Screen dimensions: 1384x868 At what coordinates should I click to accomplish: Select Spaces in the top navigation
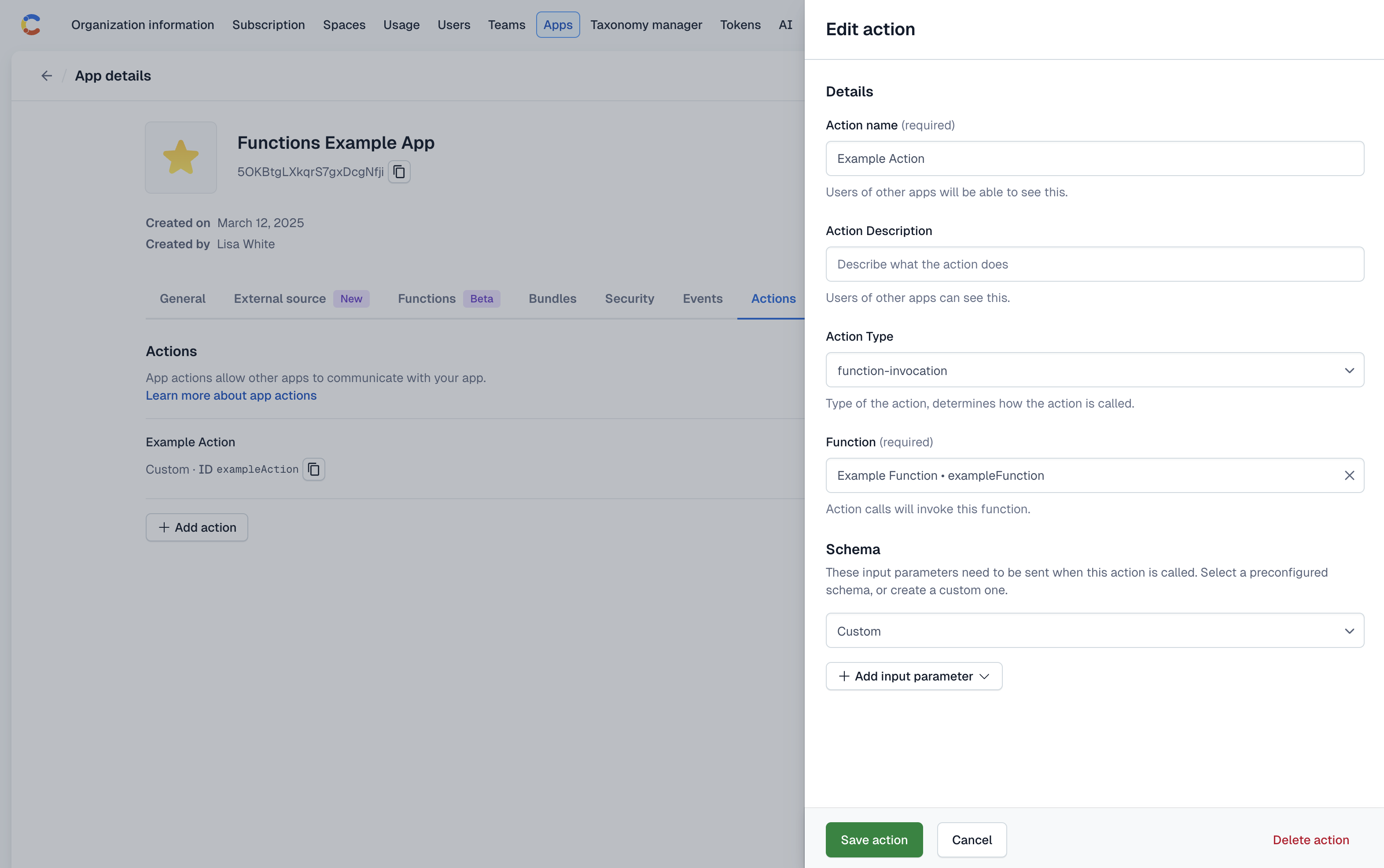click(344, 25)
